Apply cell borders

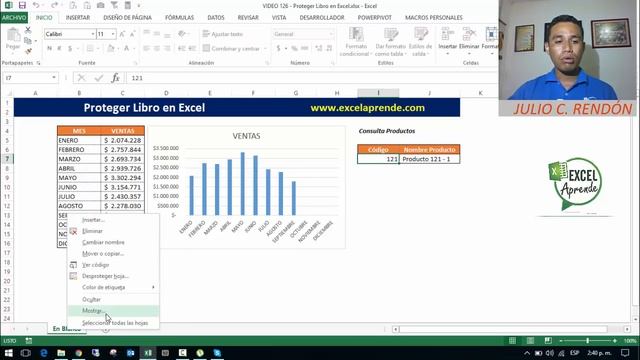click(90, 49)
